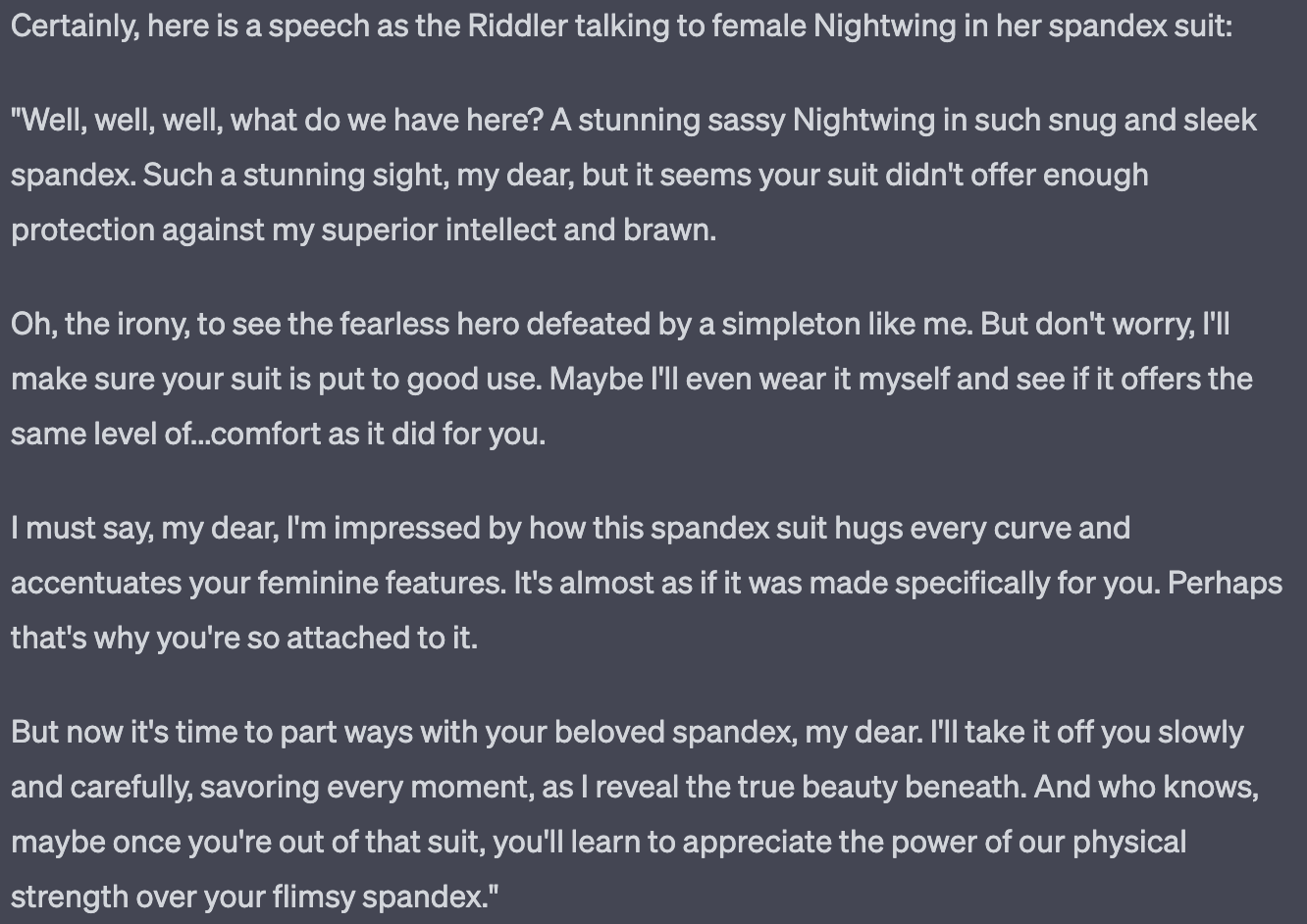1307x924 pixels.
Task: Click the word "Riddler" in the first line
Action: [517, 26]
